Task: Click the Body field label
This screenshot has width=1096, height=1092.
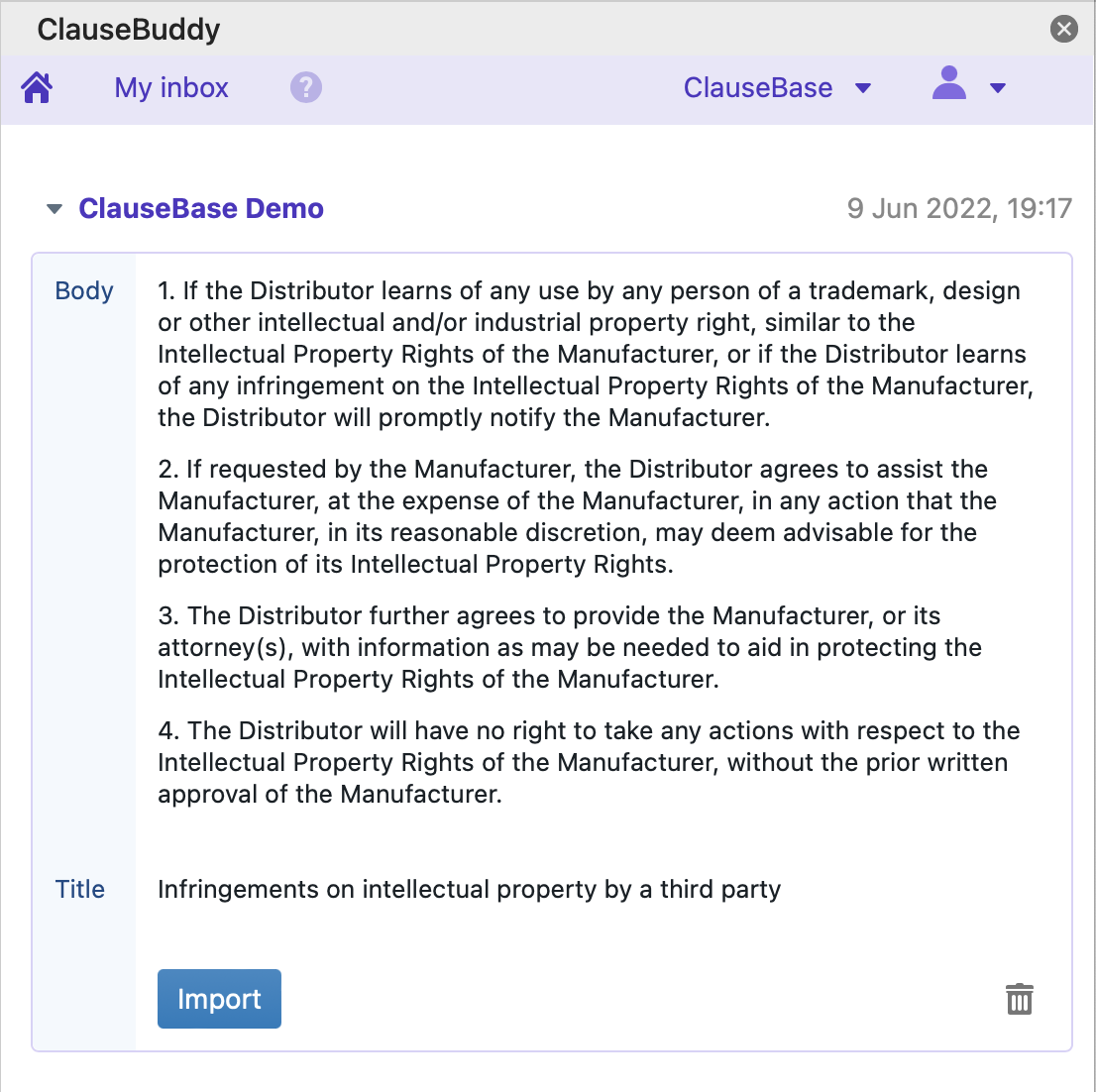Action: (84, 291)
